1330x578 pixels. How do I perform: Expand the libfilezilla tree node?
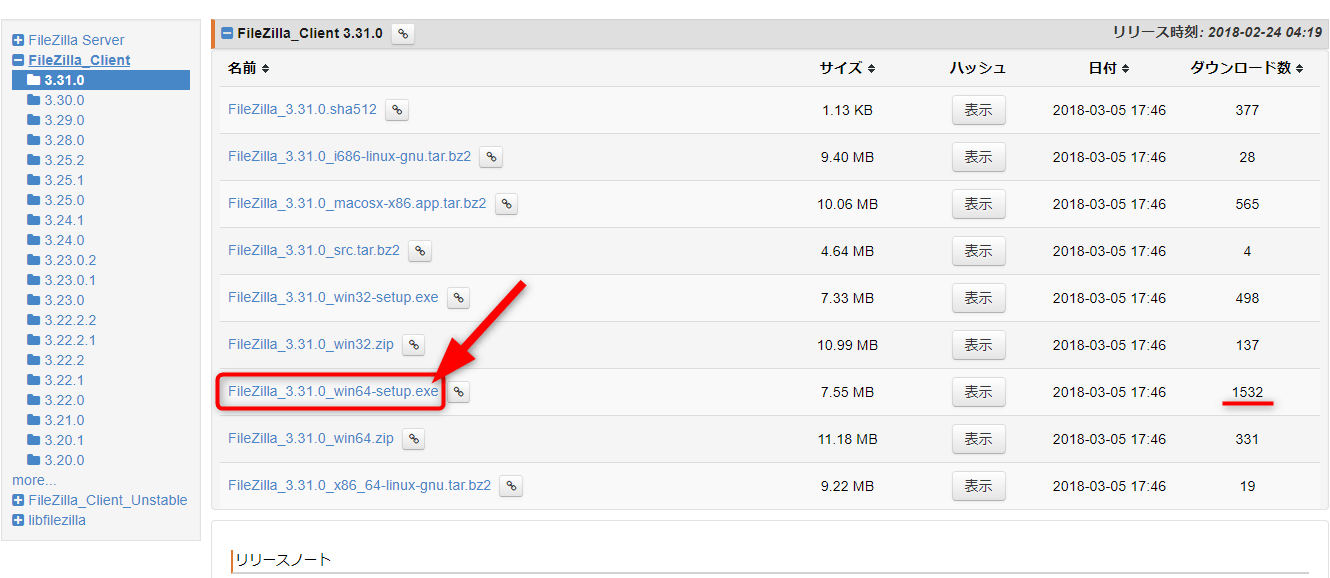[x=18, y=520]
